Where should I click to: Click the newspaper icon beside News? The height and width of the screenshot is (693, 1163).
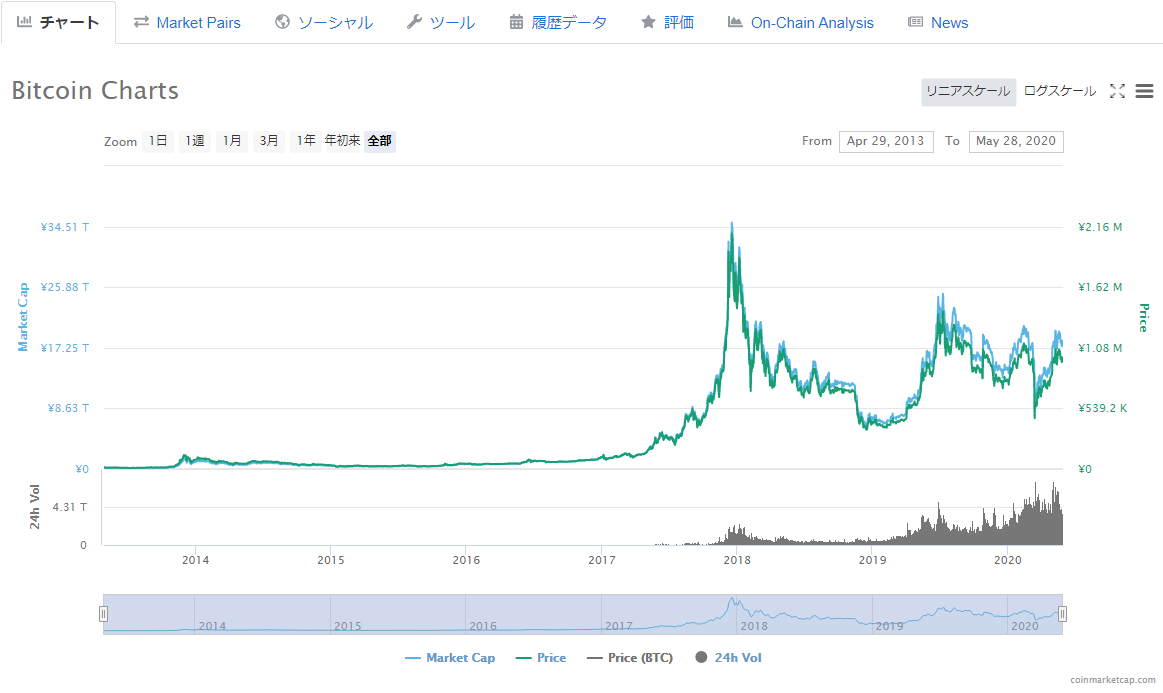point(916,22)
